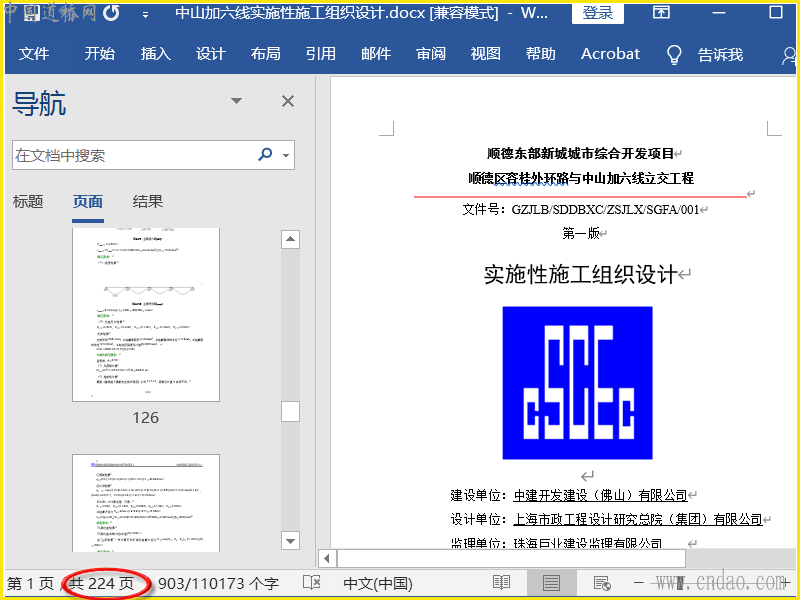Image resolution: width=800 pixels, height=600 pixels.
Task: Open the 审阅 ribbon tab
Action: (431, 54)
